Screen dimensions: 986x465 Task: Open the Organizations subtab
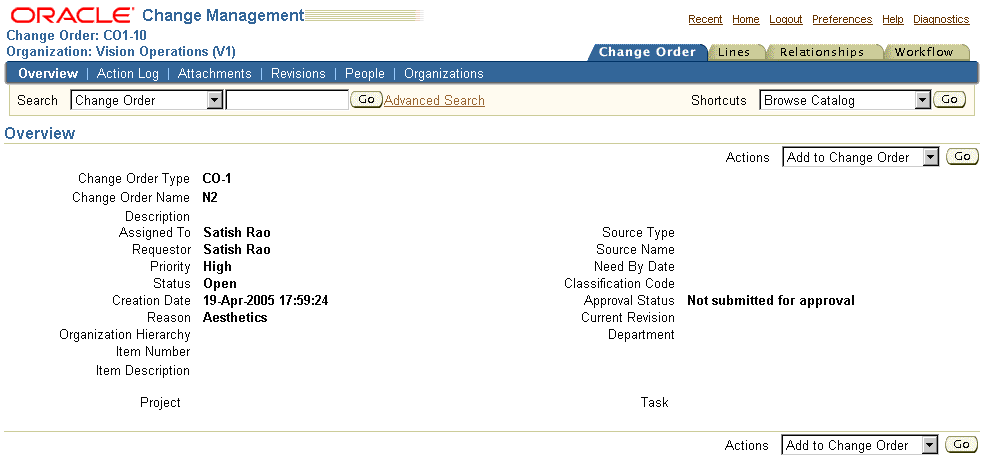pos(443,74)
